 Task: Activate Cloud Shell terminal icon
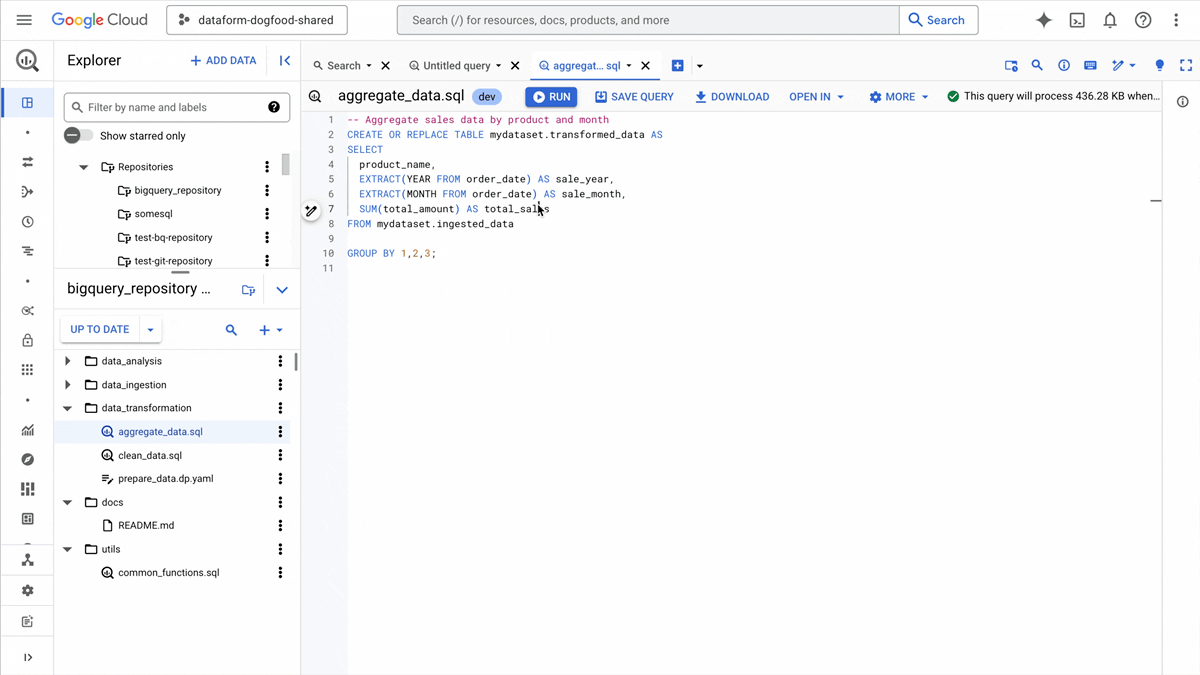(1077, 20)
